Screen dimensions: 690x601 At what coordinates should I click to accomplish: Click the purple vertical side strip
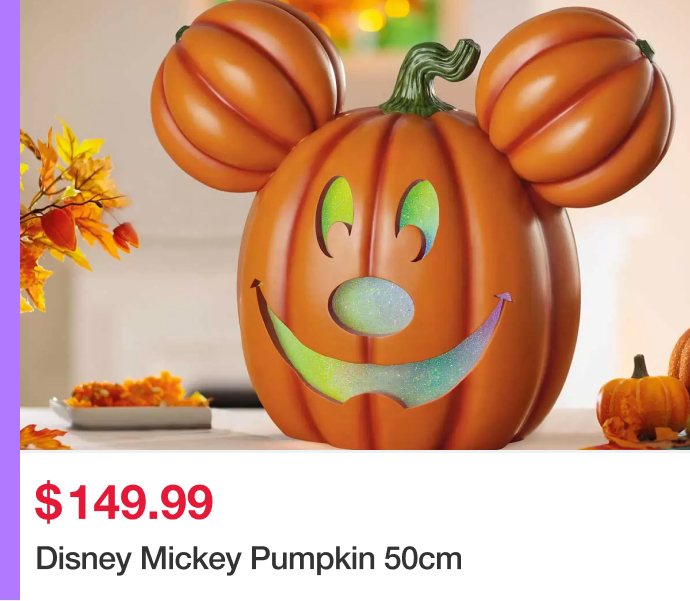10,300
